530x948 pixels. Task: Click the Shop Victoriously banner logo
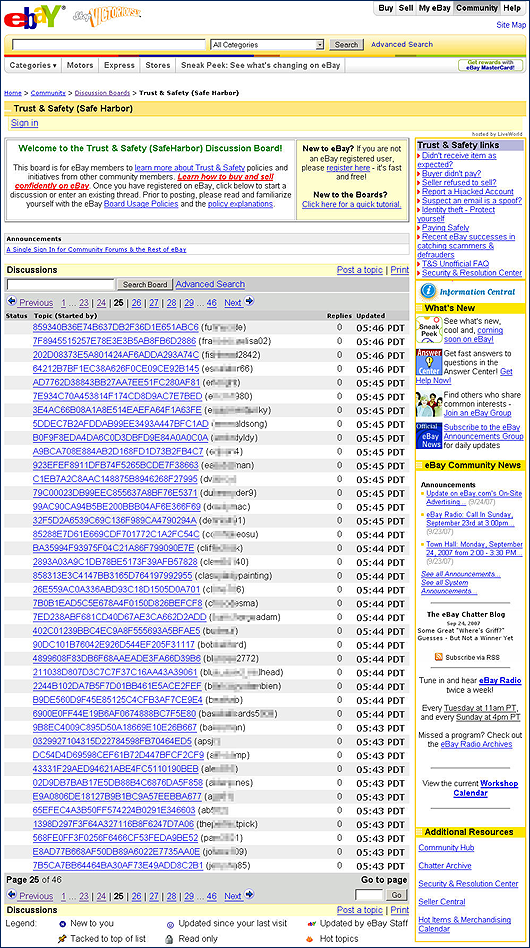[107, 18]
